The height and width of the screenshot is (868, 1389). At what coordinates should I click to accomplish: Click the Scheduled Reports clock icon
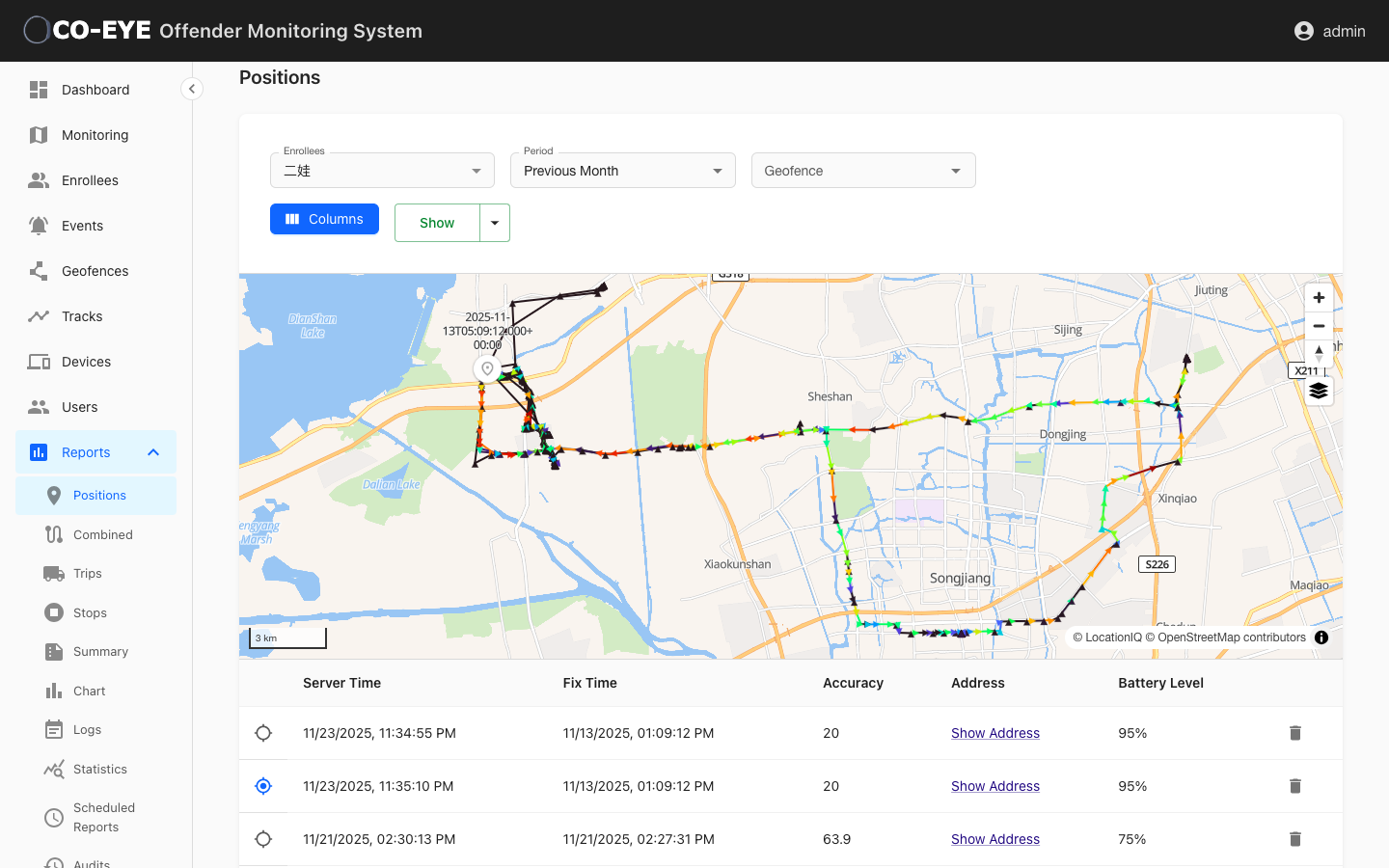54,818
